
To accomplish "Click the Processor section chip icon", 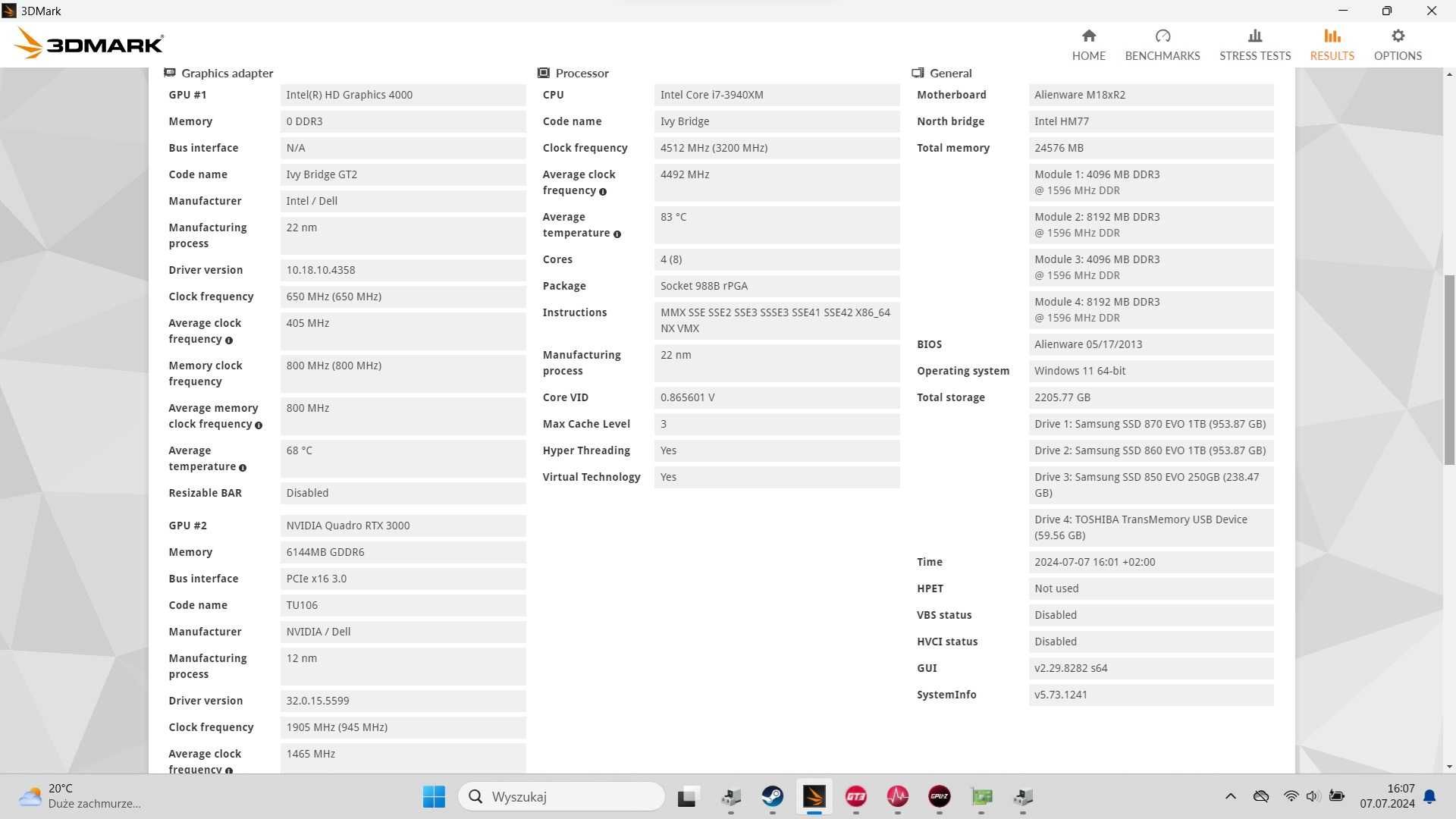I will coord(543,73).
